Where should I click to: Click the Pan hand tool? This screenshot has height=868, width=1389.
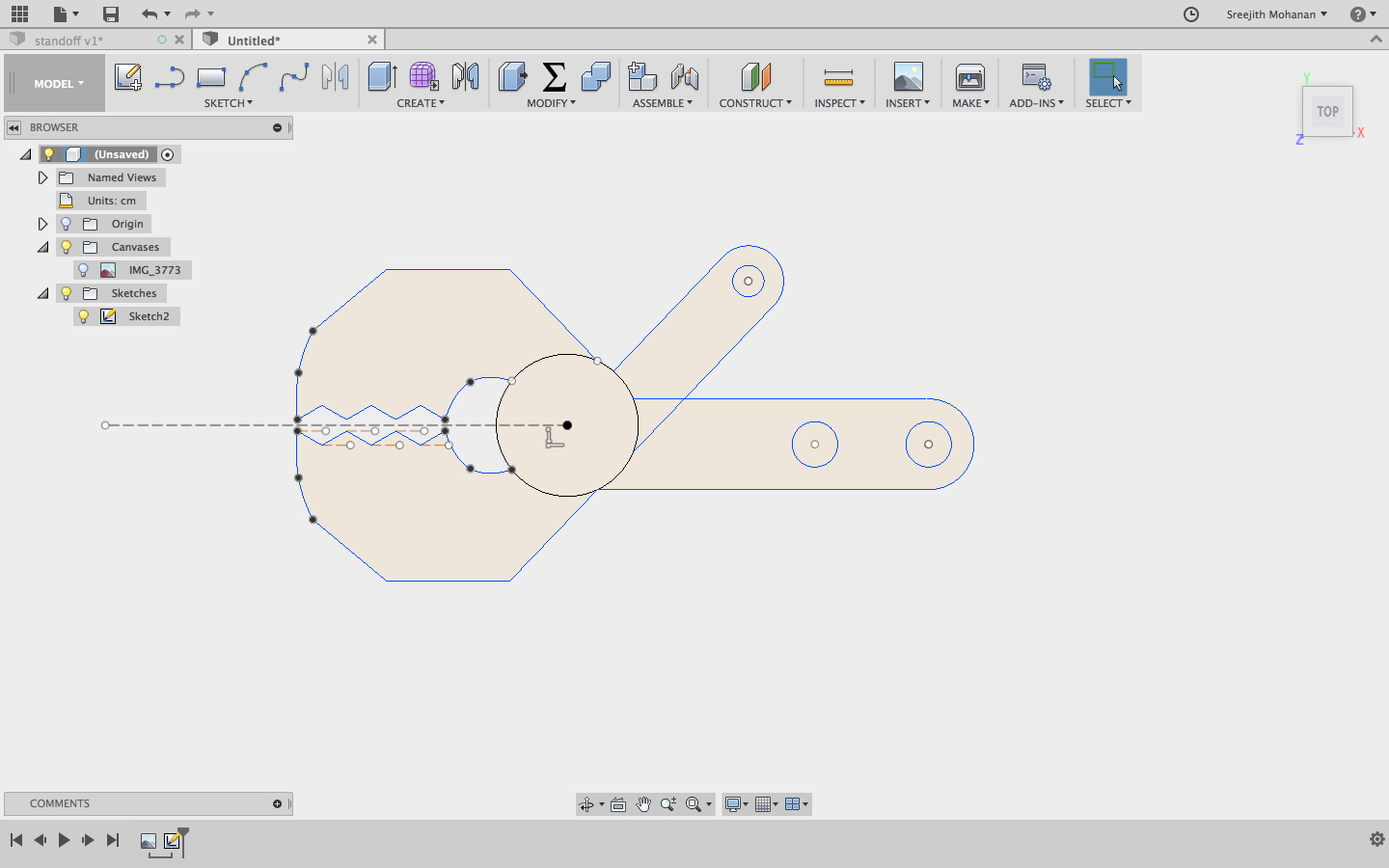pos(643,804)
